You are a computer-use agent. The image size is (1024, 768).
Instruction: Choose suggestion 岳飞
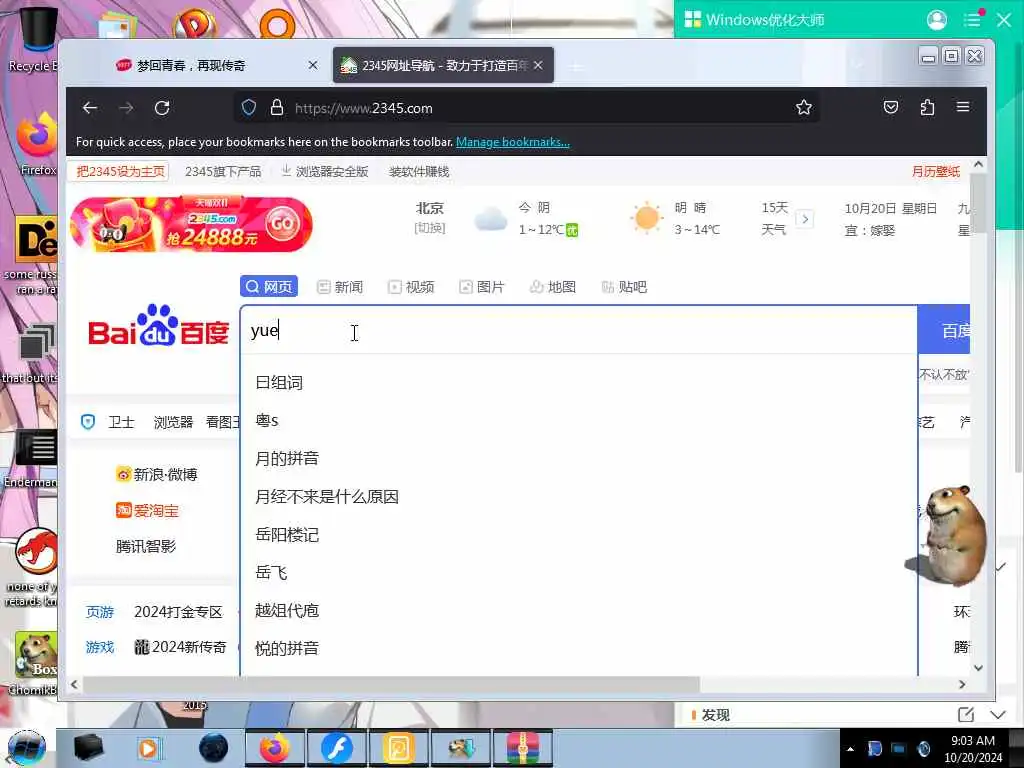(x=271, y=572)
